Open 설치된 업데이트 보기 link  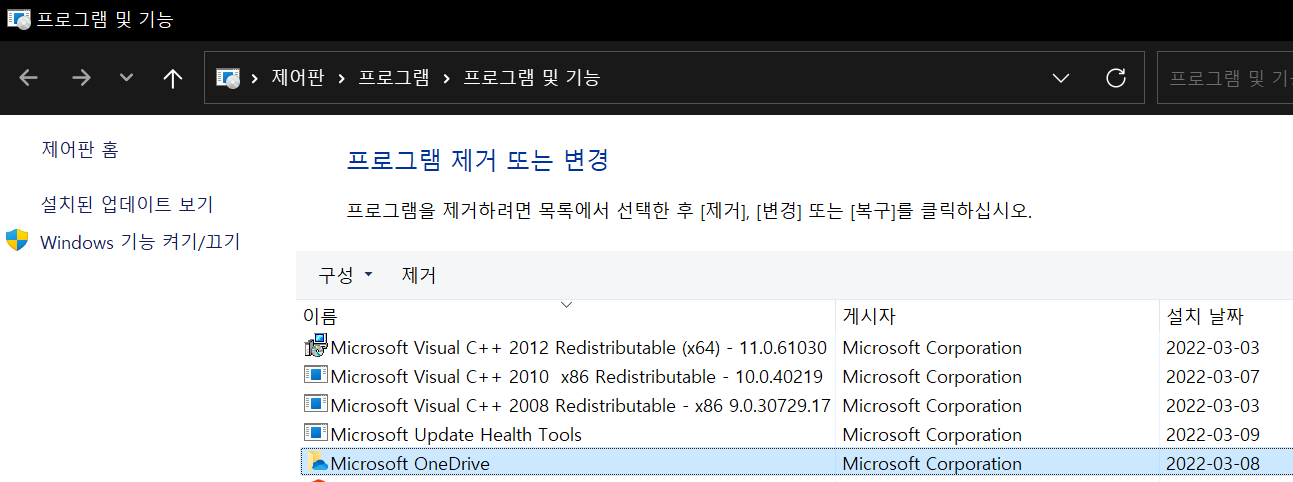(127, 204)
